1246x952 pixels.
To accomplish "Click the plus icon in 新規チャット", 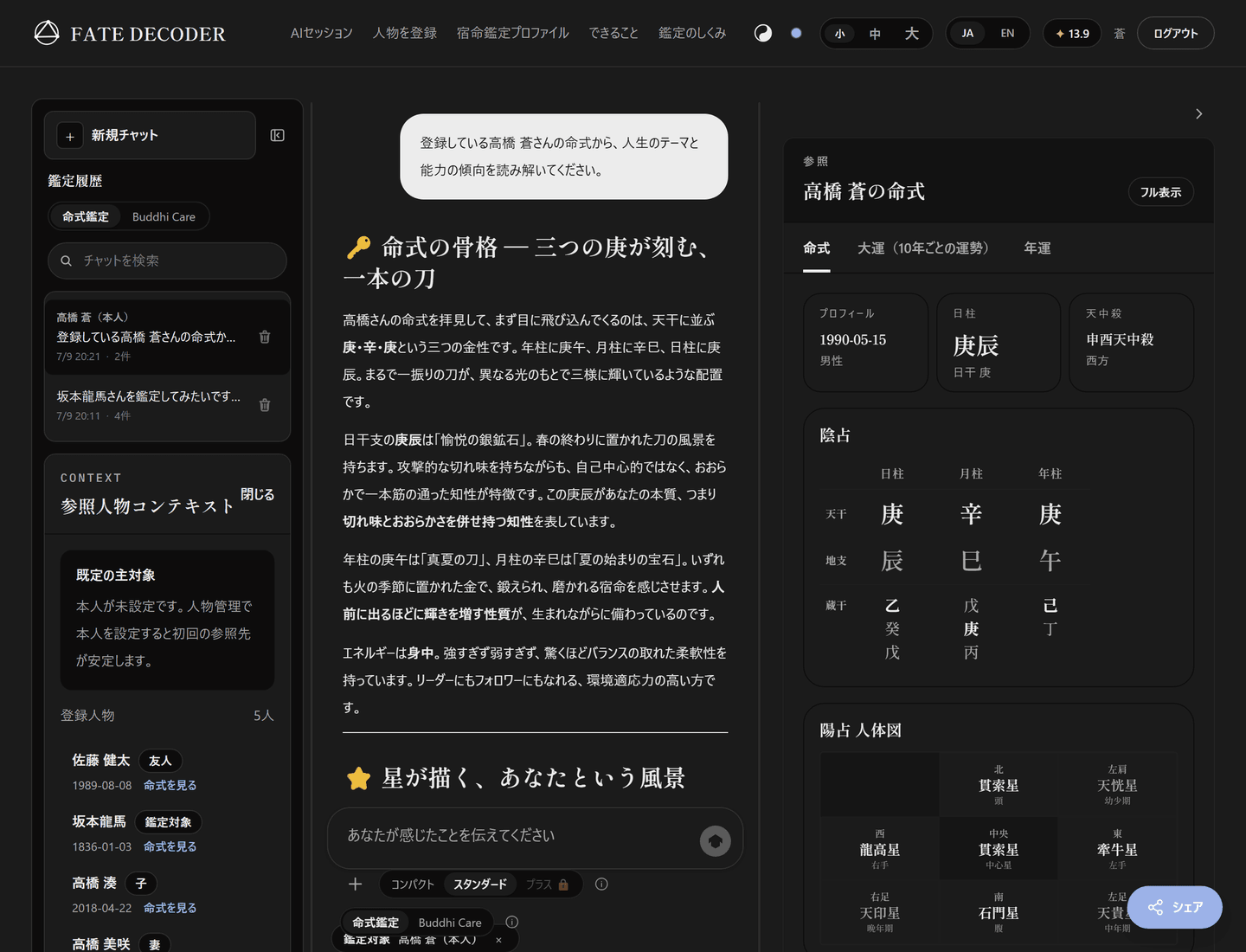I will click(70, 136).
